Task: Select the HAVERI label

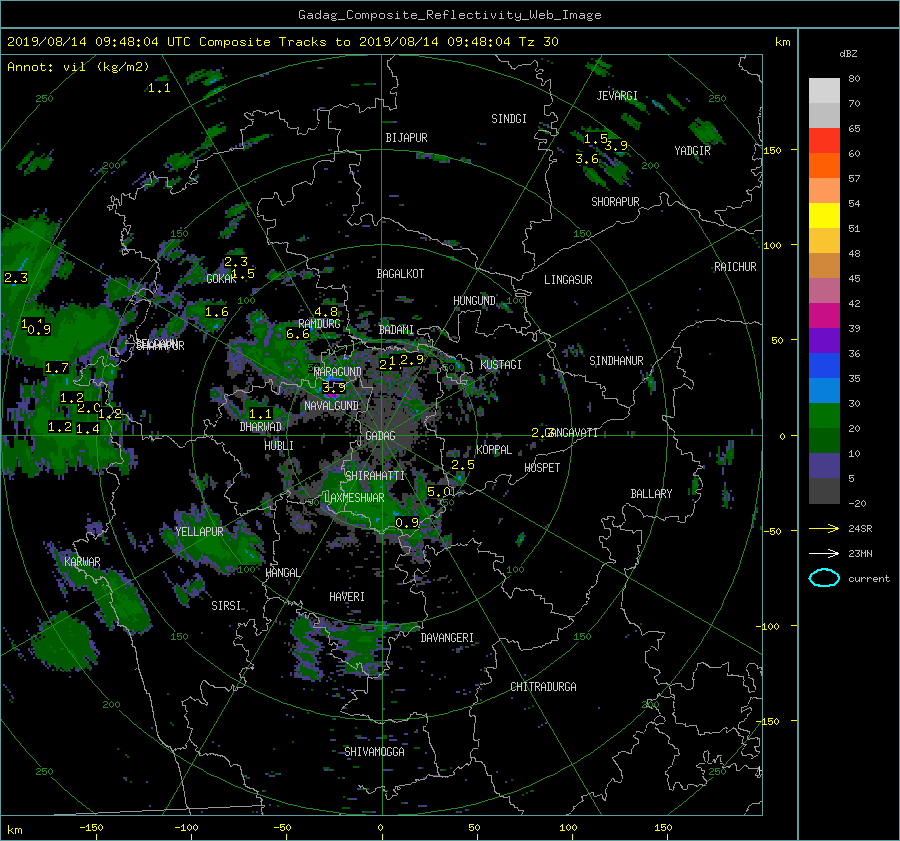Action: tap(347, 598)
